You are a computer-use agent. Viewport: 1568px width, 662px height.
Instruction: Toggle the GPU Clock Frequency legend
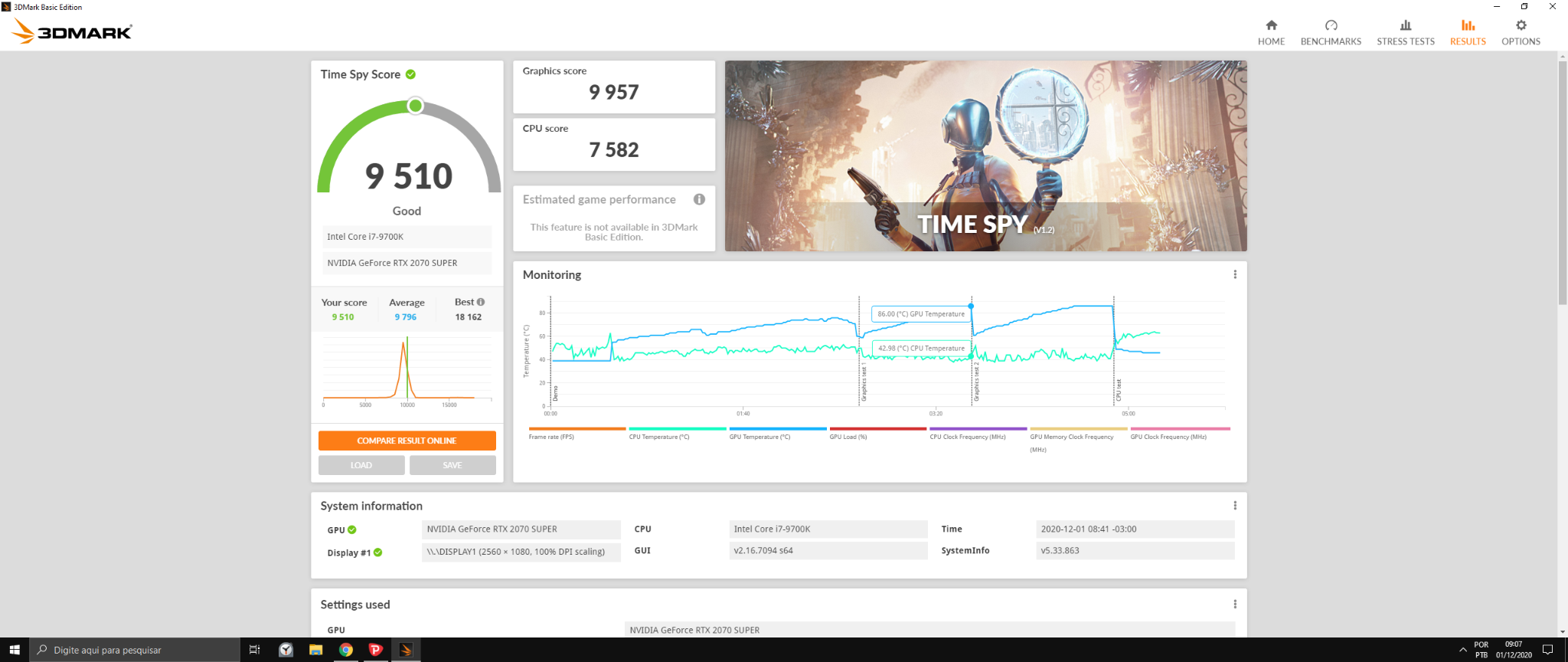(1179, 434)
